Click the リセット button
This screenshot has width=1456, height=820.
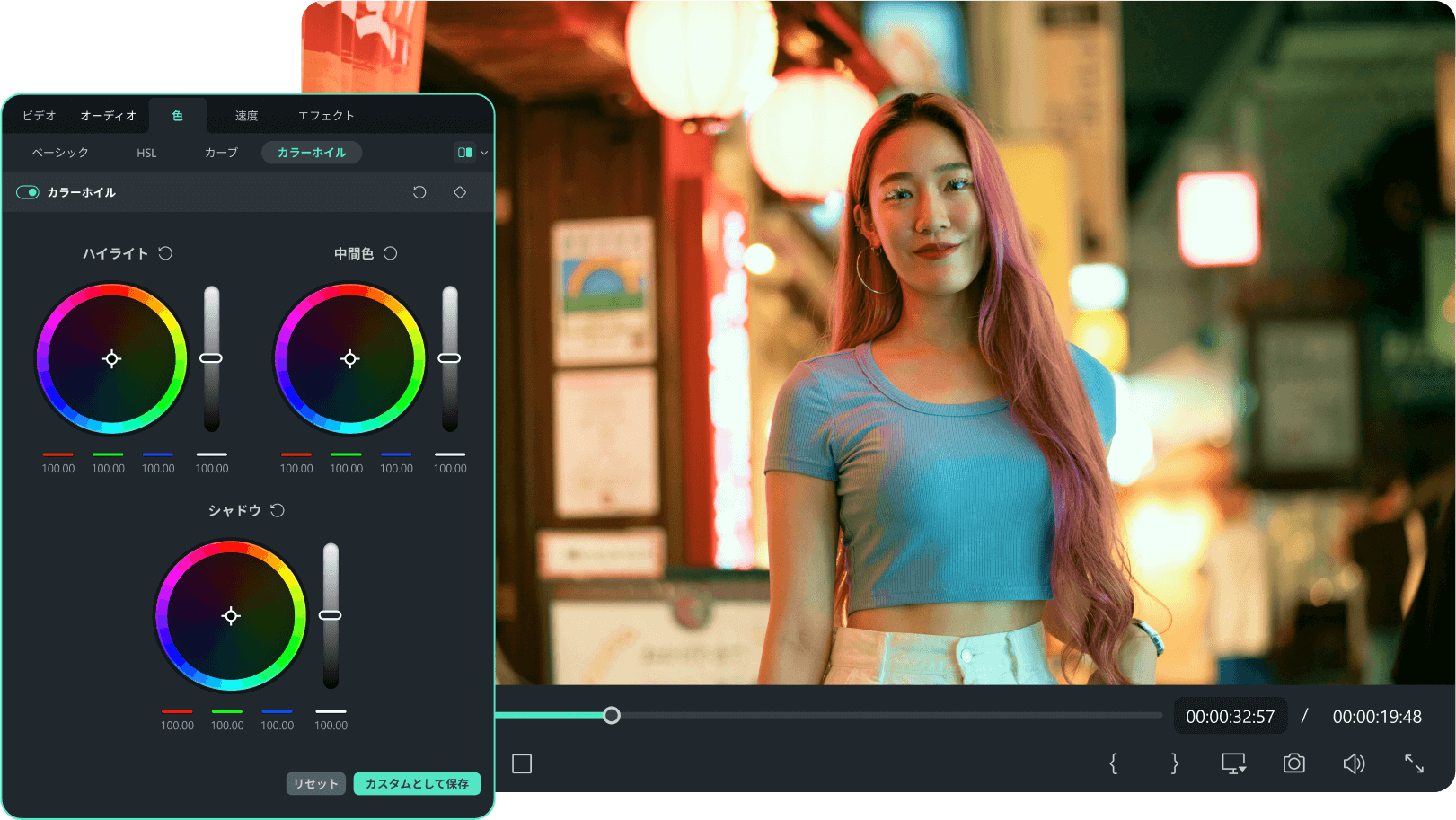pos(316,784)
